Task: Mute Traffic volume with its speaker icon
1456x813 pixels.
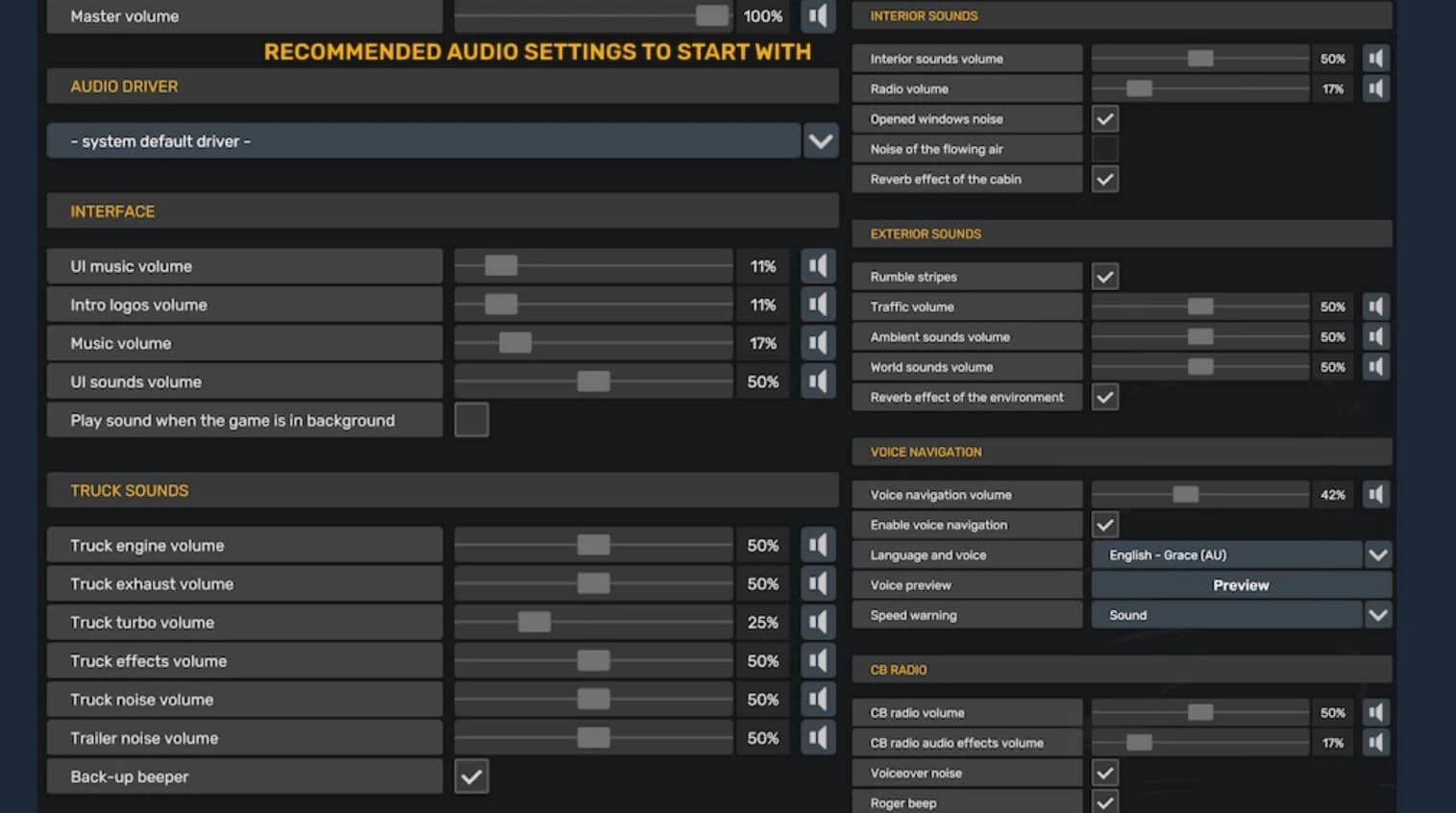Action: (1376, 307)
